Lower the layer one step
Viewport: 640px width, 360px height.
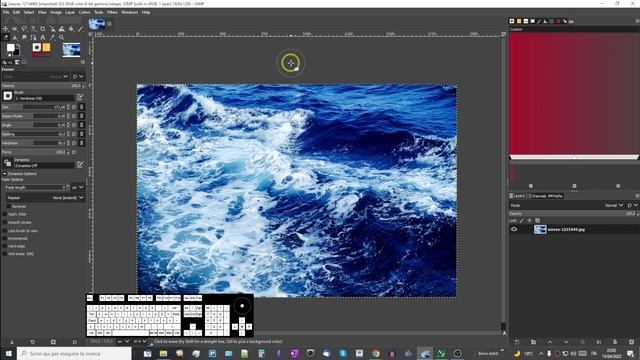(x=566, y=342)
